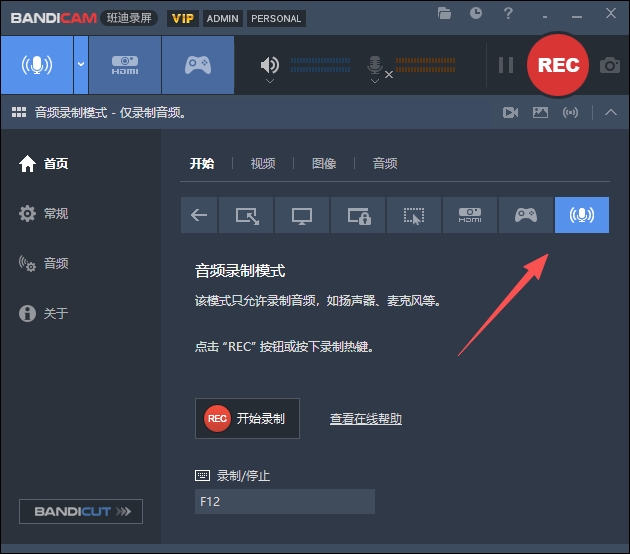Screen dimensions: 630x554
Task: Click the BANDICAM logo
Action: coord(53,18)
